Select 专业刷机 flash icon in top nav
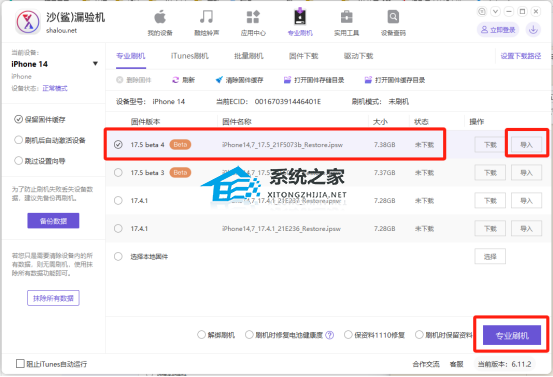The height and width of the screenshot is (377, 553). (x=300, y=17)
